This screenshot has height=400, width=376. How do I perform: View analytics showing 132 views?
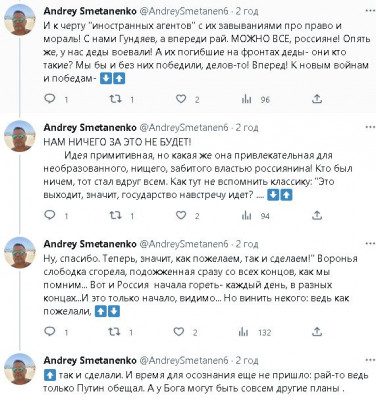pyautogui.click(x=255, y=332)
